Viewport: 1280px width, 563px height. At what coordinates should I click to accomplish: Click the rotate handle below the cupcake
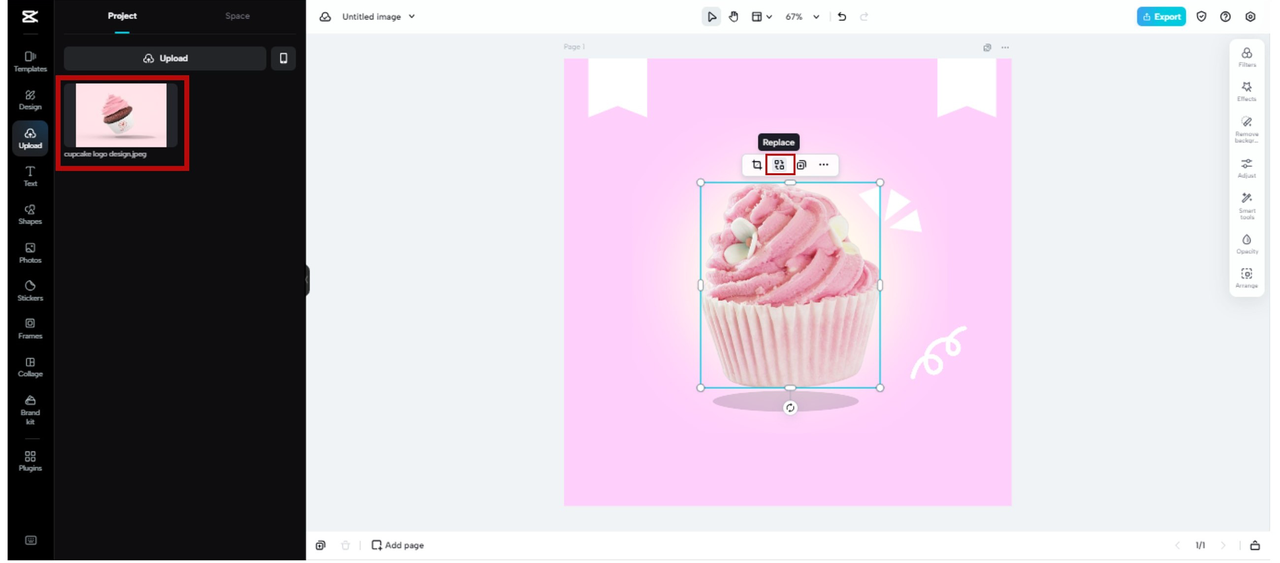790,408
